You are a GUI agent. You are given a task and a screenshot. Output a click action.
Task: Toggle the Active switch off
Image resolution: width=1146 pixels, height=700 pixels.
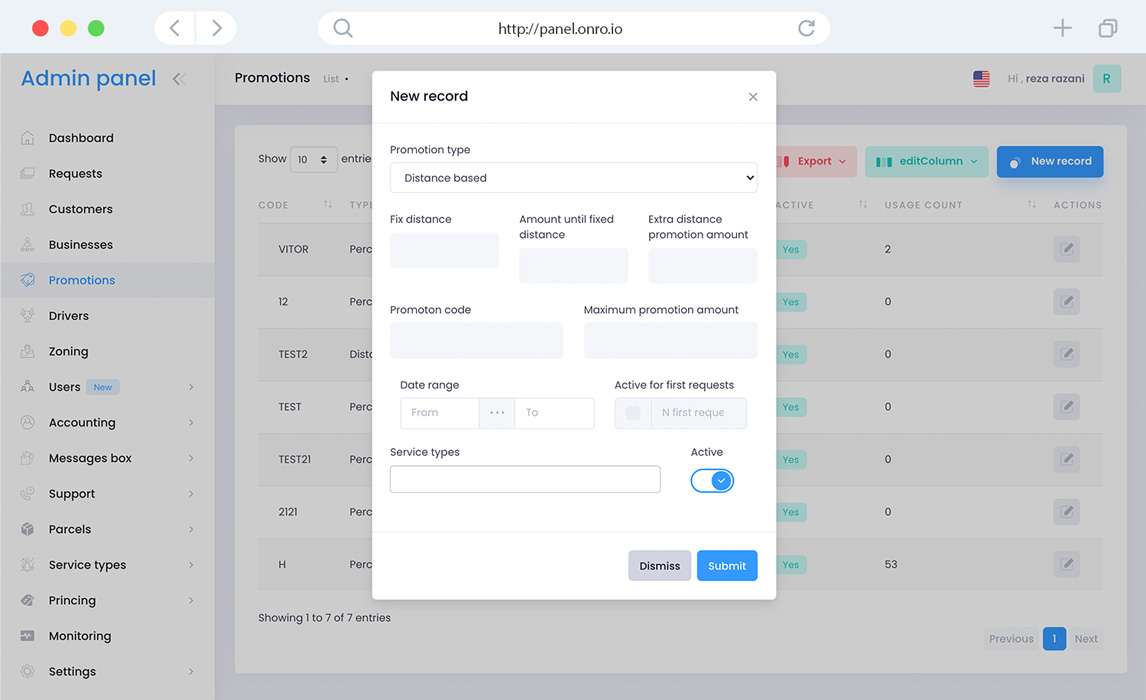pos(712,481)
